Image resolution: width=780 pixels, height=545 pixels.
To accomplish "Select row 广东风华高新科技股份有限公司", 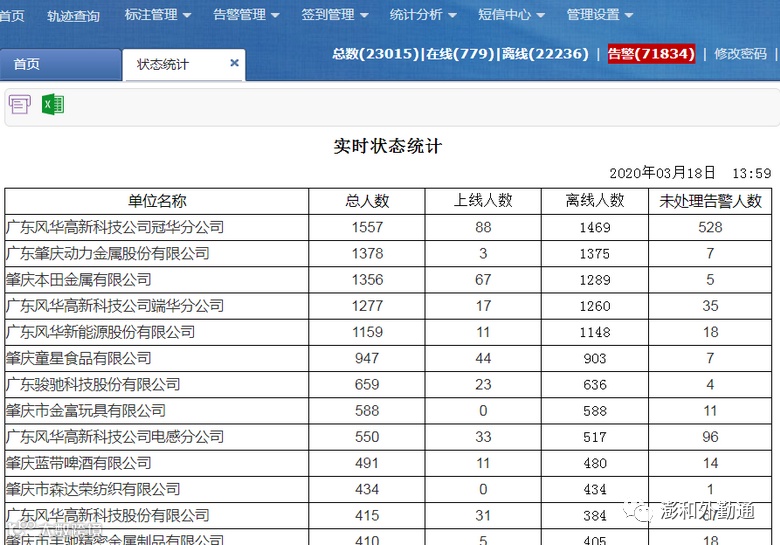I will click(388, 516).
